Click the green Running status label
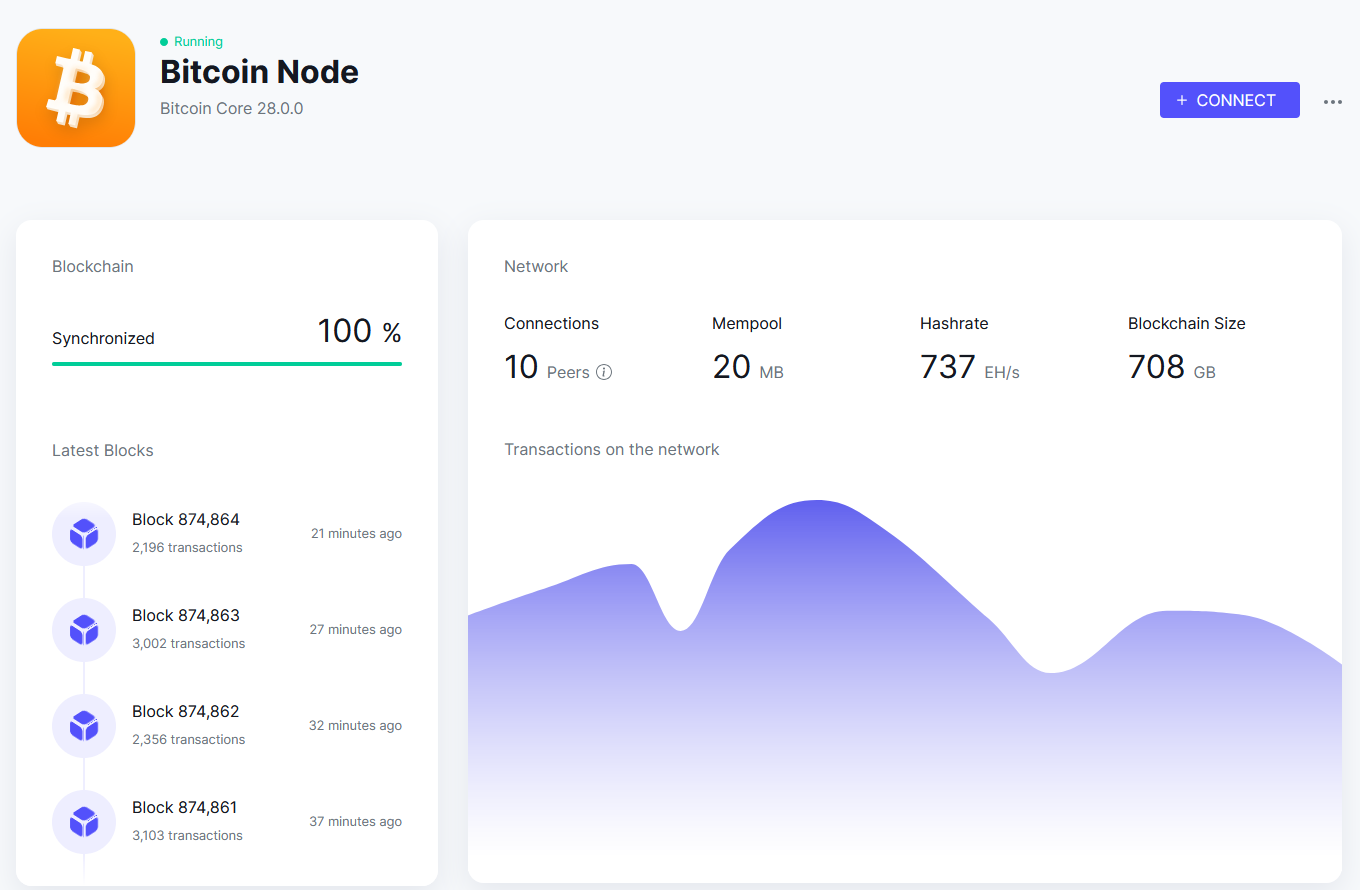 [x=192, y=42]
